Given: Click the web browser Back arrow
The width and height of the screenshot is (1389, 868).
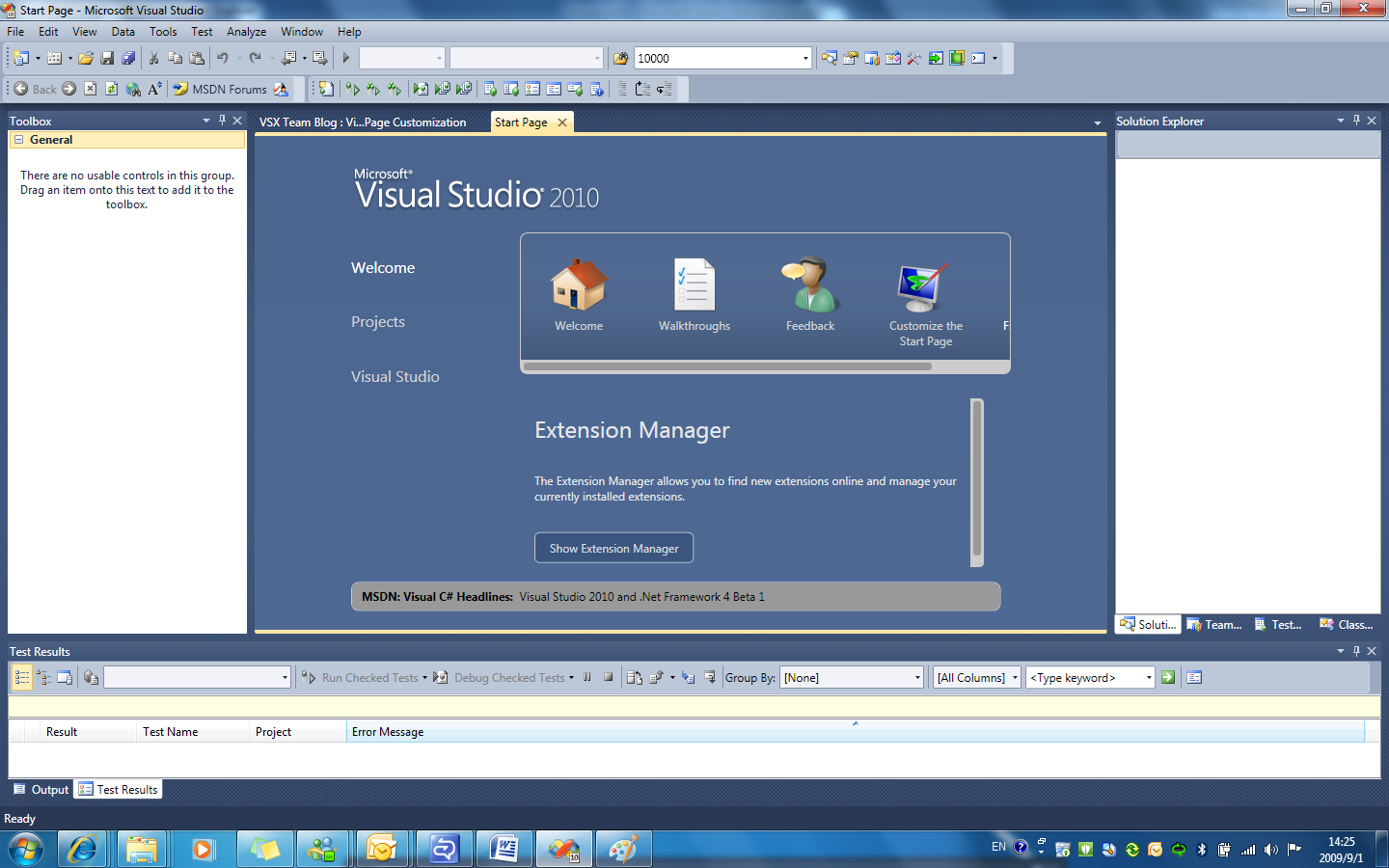Looking at the screenshot, I should (x=21, y=89).
